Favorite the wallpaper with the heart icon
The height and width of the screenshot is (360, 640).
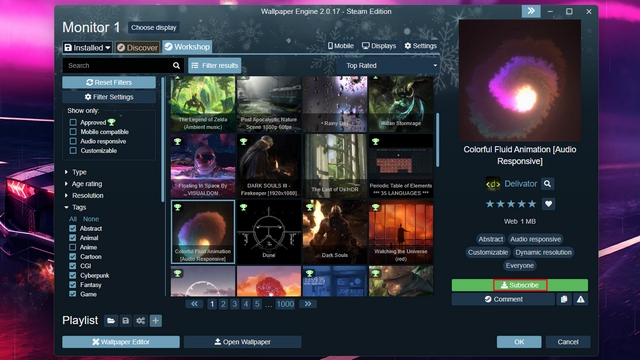click(x=548, y=204)
